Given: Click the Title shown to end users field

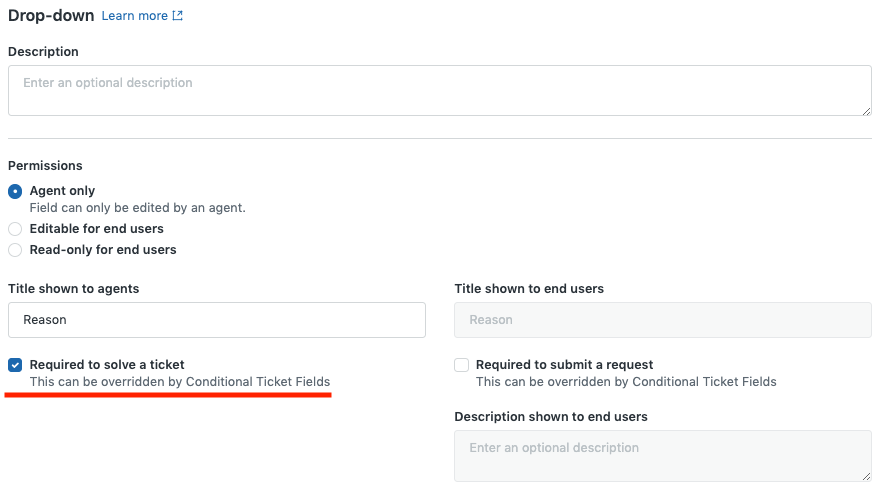Looking at the screenshot, I should (x=663, y=320).
